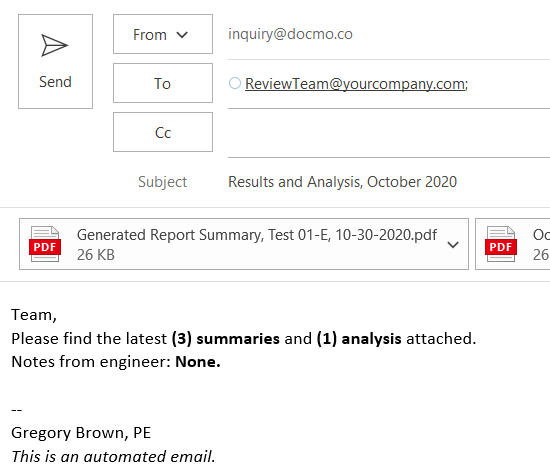Click the Subject label
The height and width of the screenshot is (470, 550).
click(162, 182)
